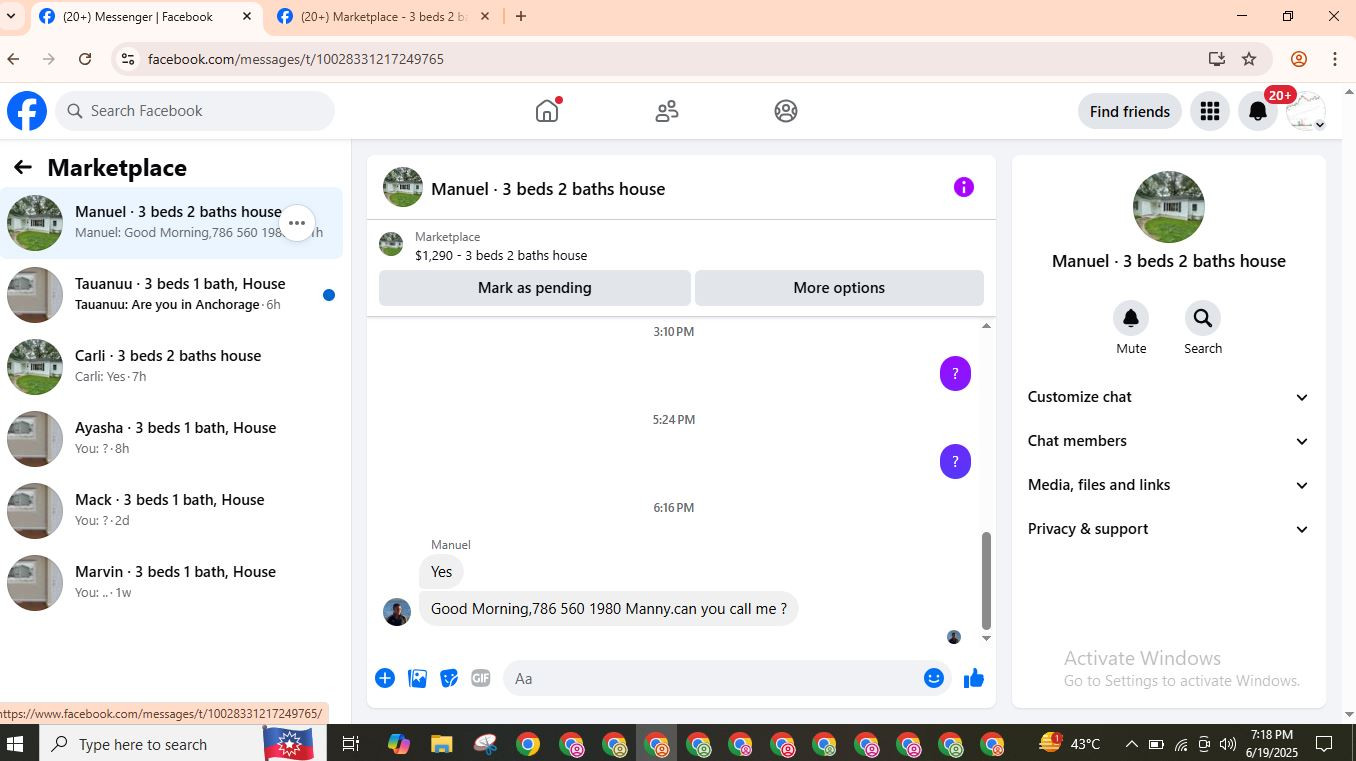
Task: Open the emoji picker in message box
Action: coord(934,678)
